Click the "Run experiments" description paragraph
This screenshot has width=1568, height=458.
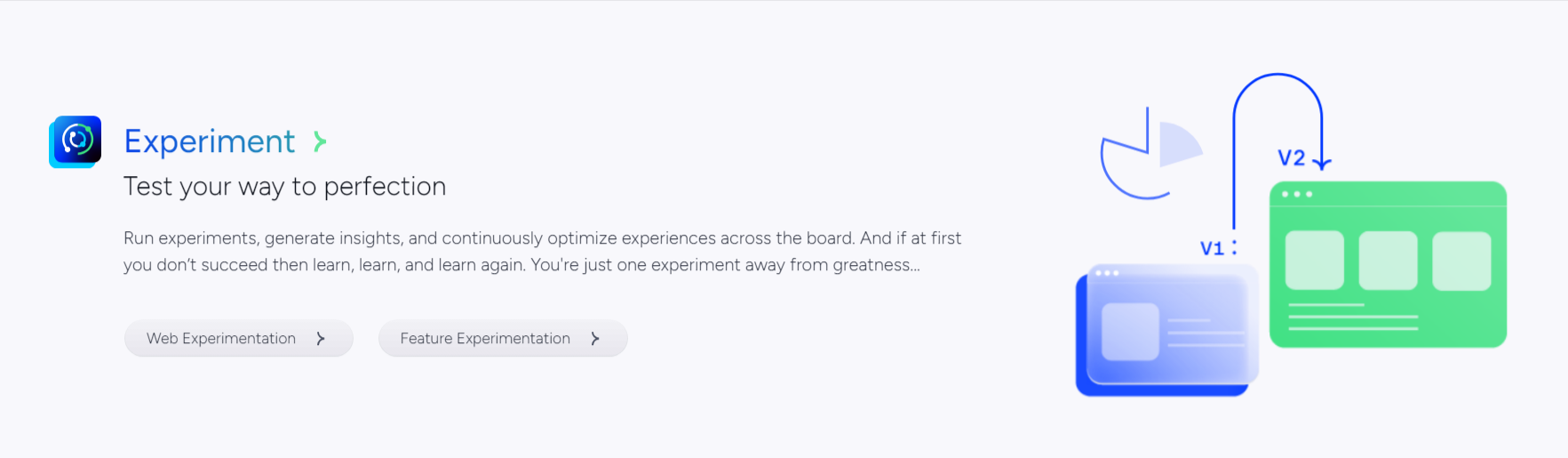(x=542, y=252)
